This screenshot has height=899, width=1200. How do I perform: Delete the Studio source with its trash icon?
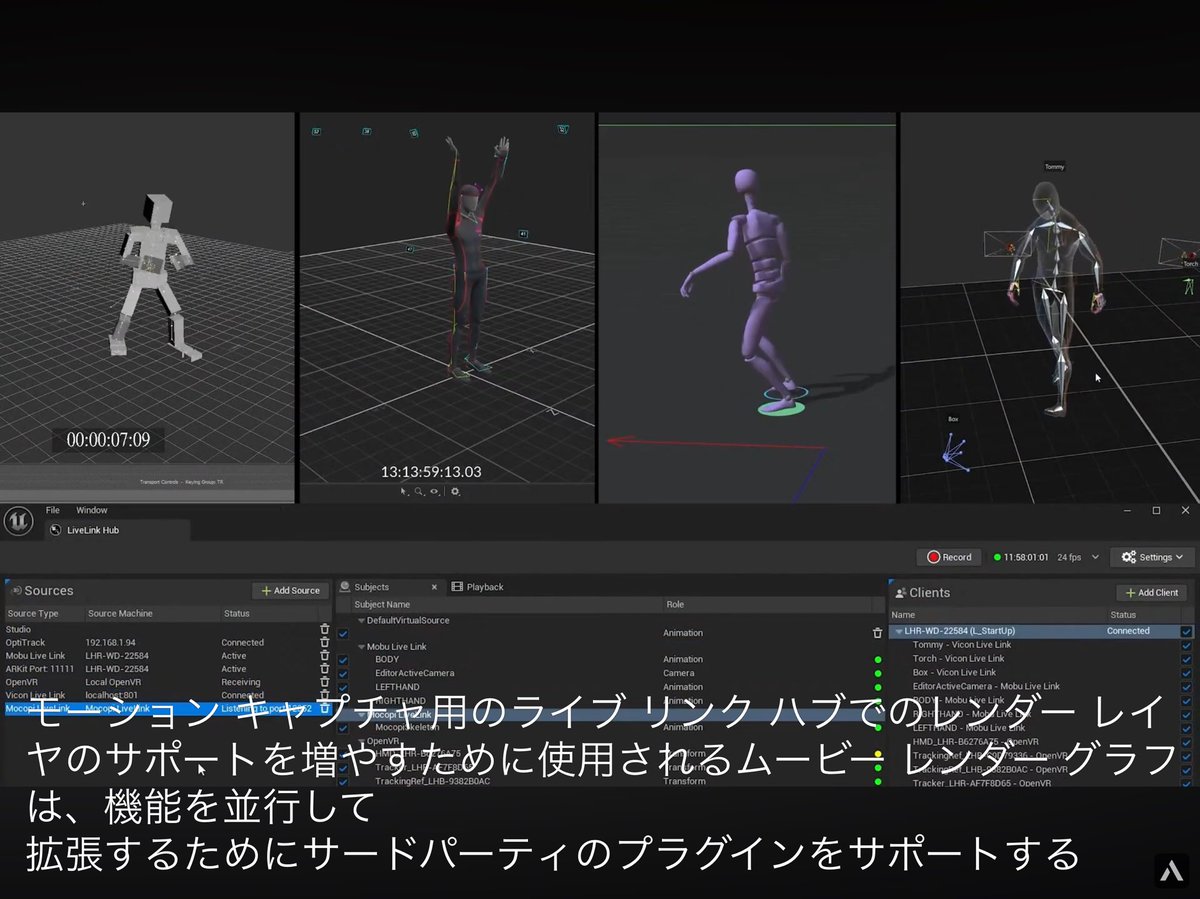(324, 629)
